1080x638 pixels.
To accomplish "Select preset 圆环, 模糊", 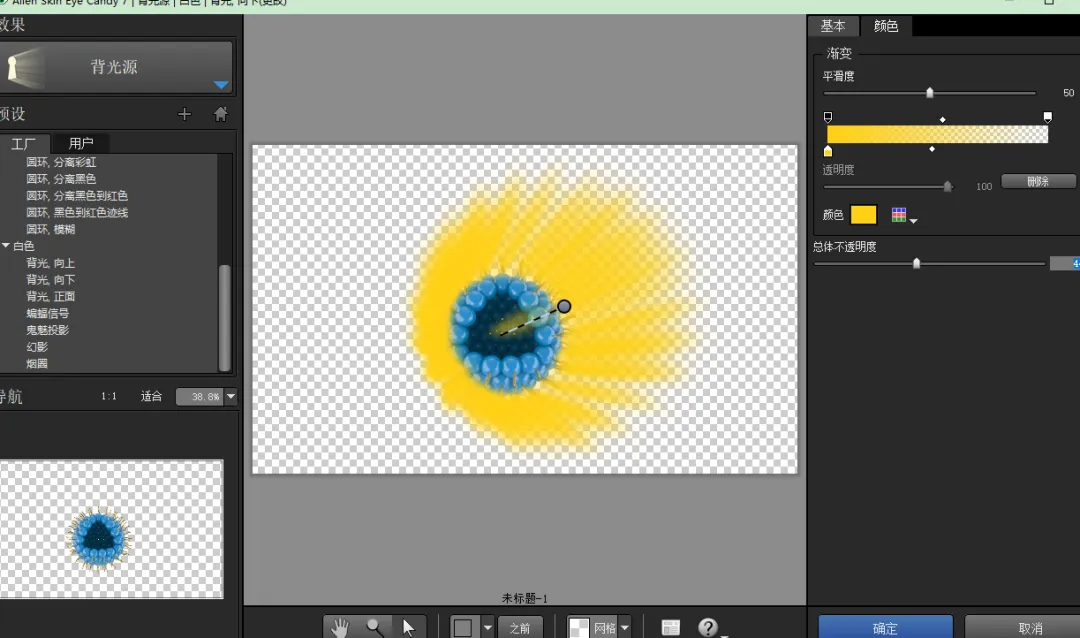I will pos(50,229).
